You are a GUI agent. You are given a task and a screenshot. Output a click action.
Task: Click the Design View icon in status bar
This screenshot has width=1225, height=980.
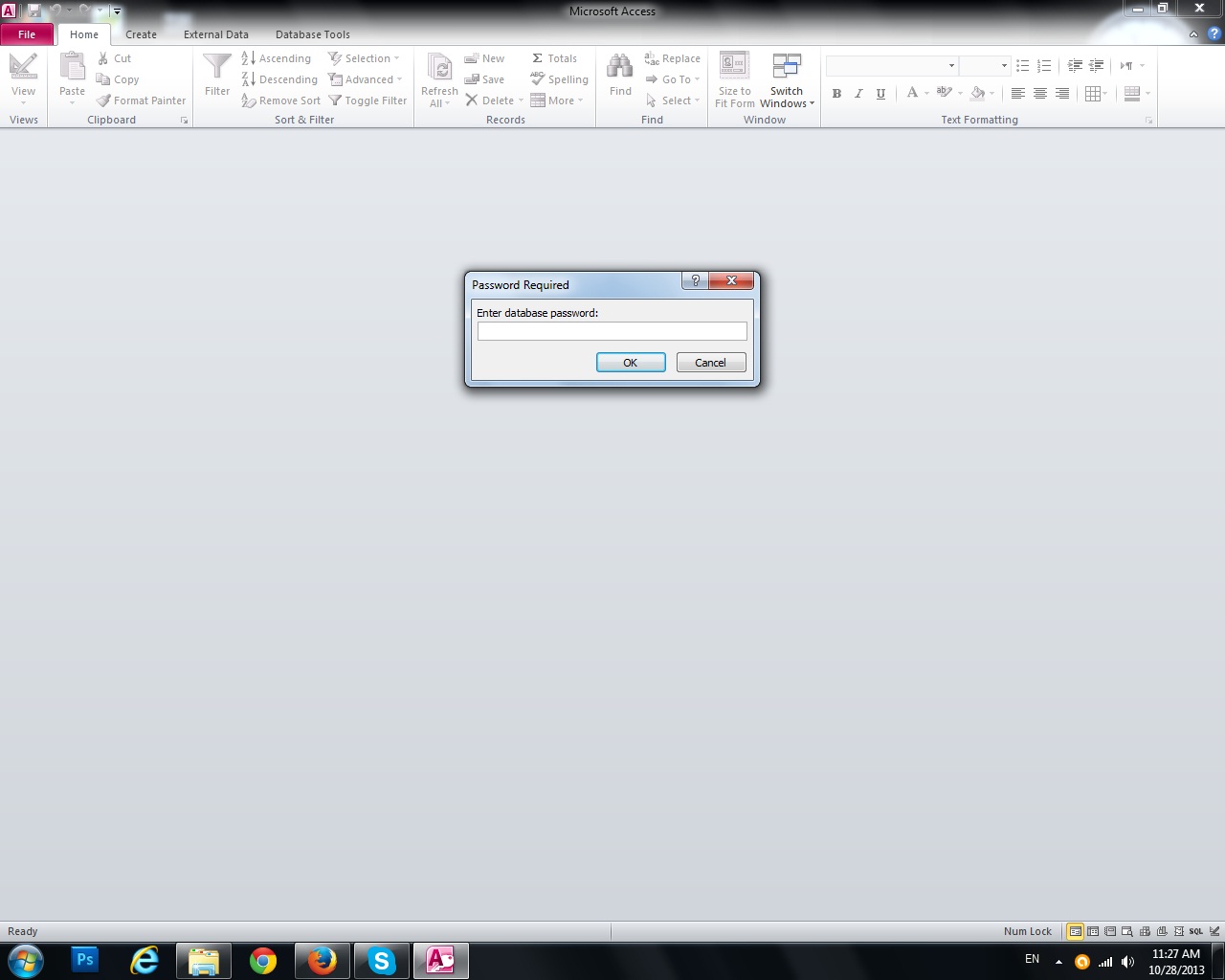[x=1214, y=931]
